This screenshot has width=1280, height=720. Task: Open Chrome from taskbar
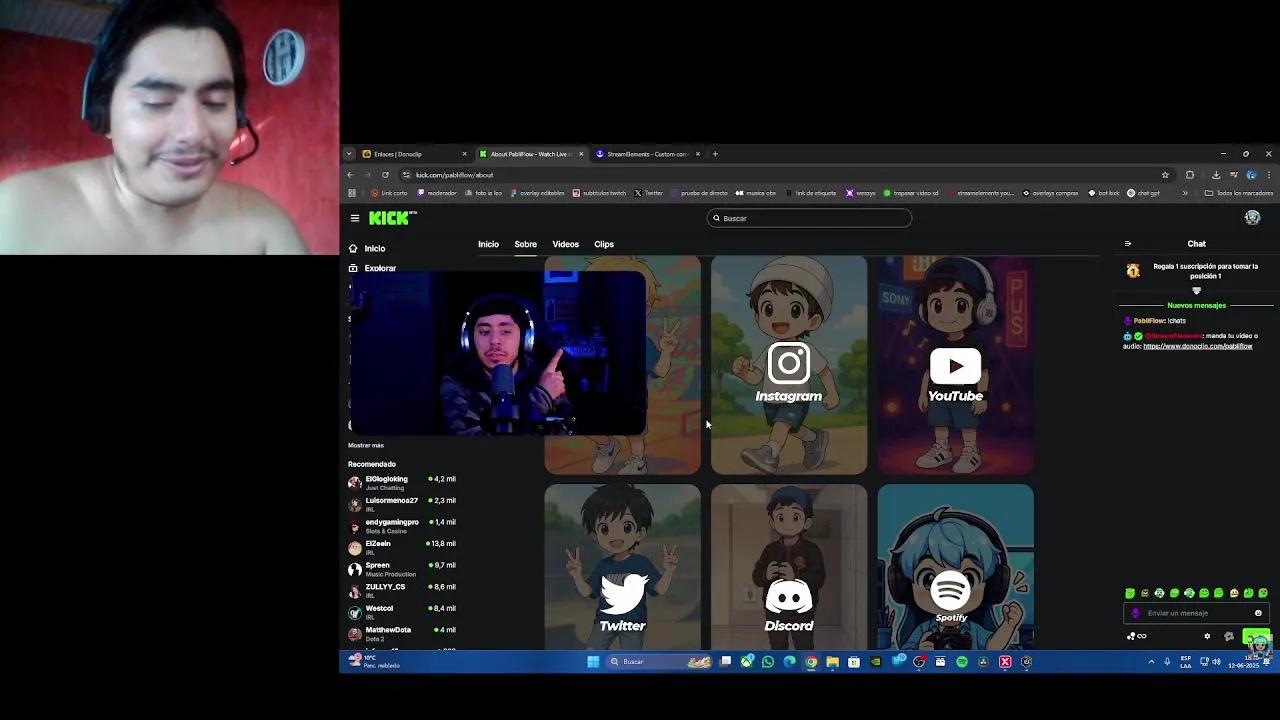coord(811,662)
